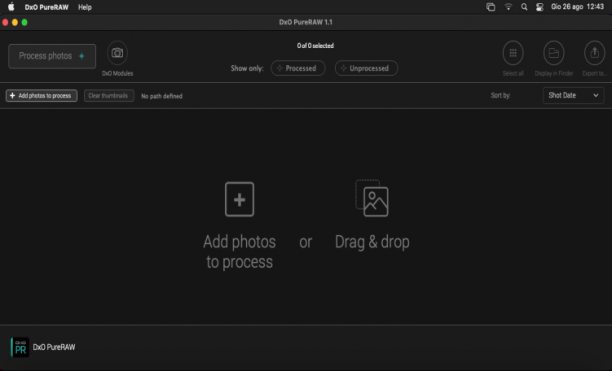The image size is (612, 371).
Task: Click the DxO PureRAW PR logo
Action: coord(20,347)
